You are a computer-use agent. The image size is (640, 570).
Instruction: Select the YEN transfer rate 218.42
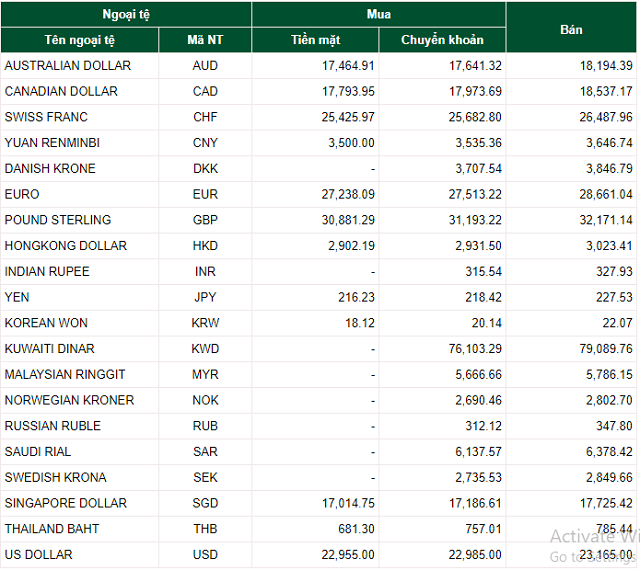483,297
